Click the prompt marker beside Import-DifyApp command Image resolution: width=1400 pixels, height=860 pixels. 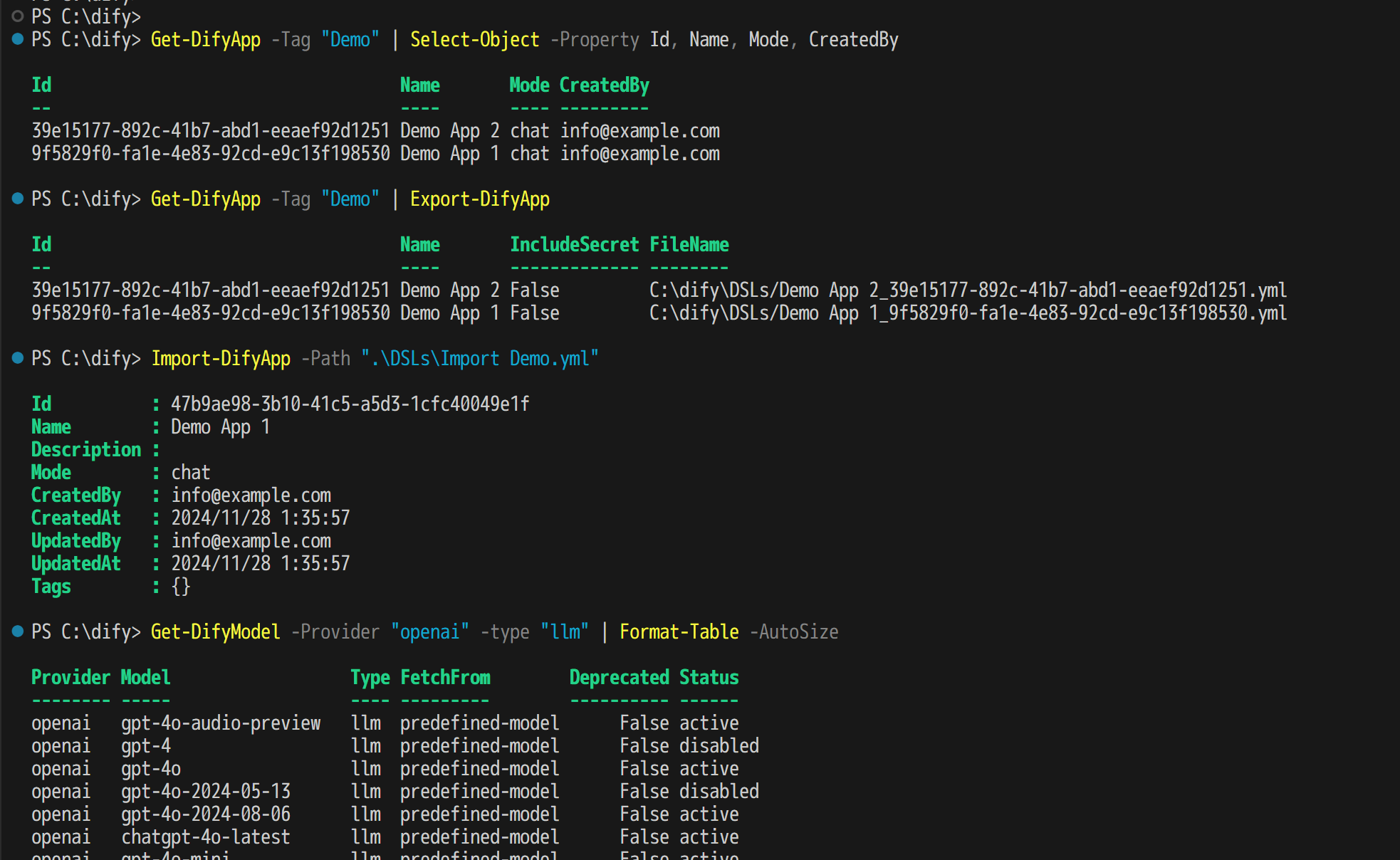click(17, 358)
